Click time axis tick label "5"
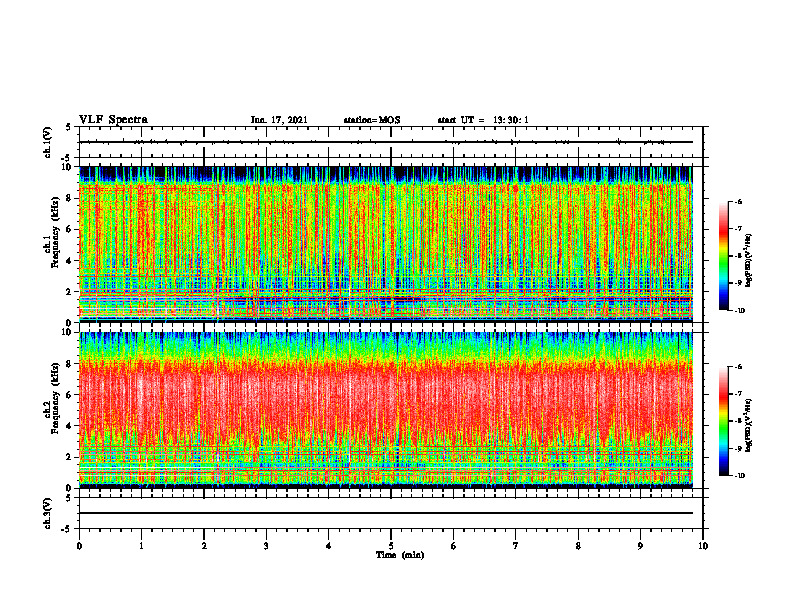 (x=391, y=546)
